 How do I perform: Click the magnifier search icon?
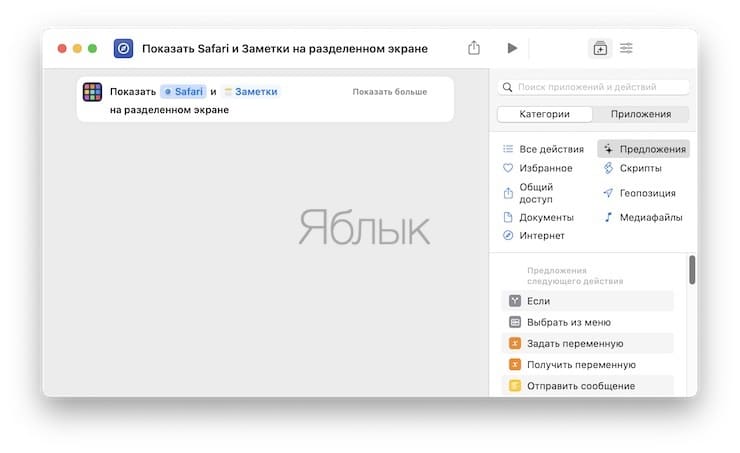coord(507,87)
